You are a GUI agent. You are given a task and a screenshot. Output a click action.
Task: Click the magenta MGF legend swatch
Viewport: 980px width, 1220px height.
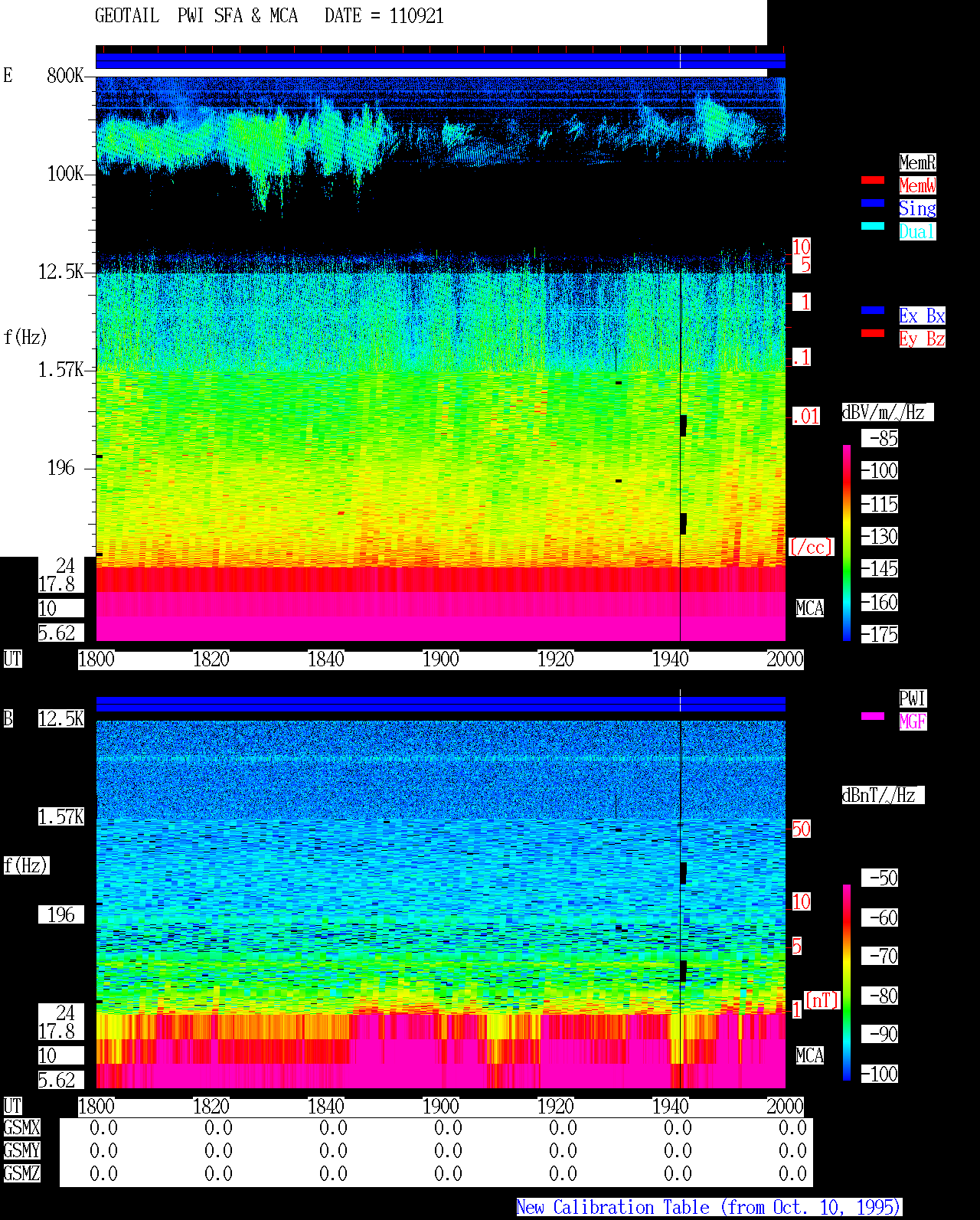tap(873, 716)
